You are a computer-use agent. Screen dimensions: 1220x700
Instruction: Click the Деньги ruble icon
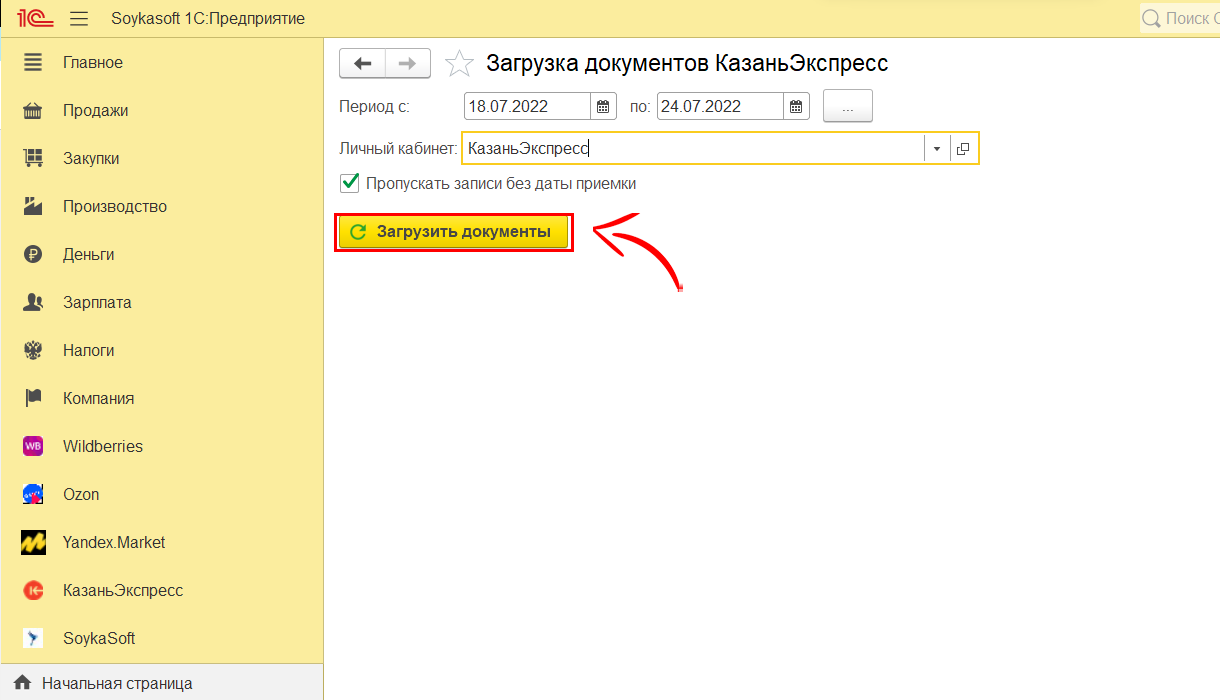coord(33,255)
